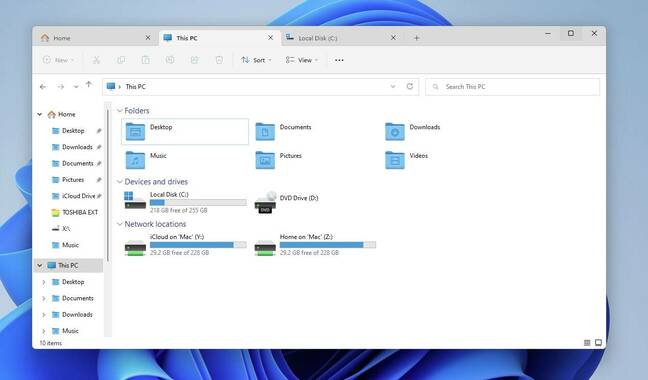Switch to details view icon in status bar
Viewport: 648px width, 380px height.
tap(587, 343)
